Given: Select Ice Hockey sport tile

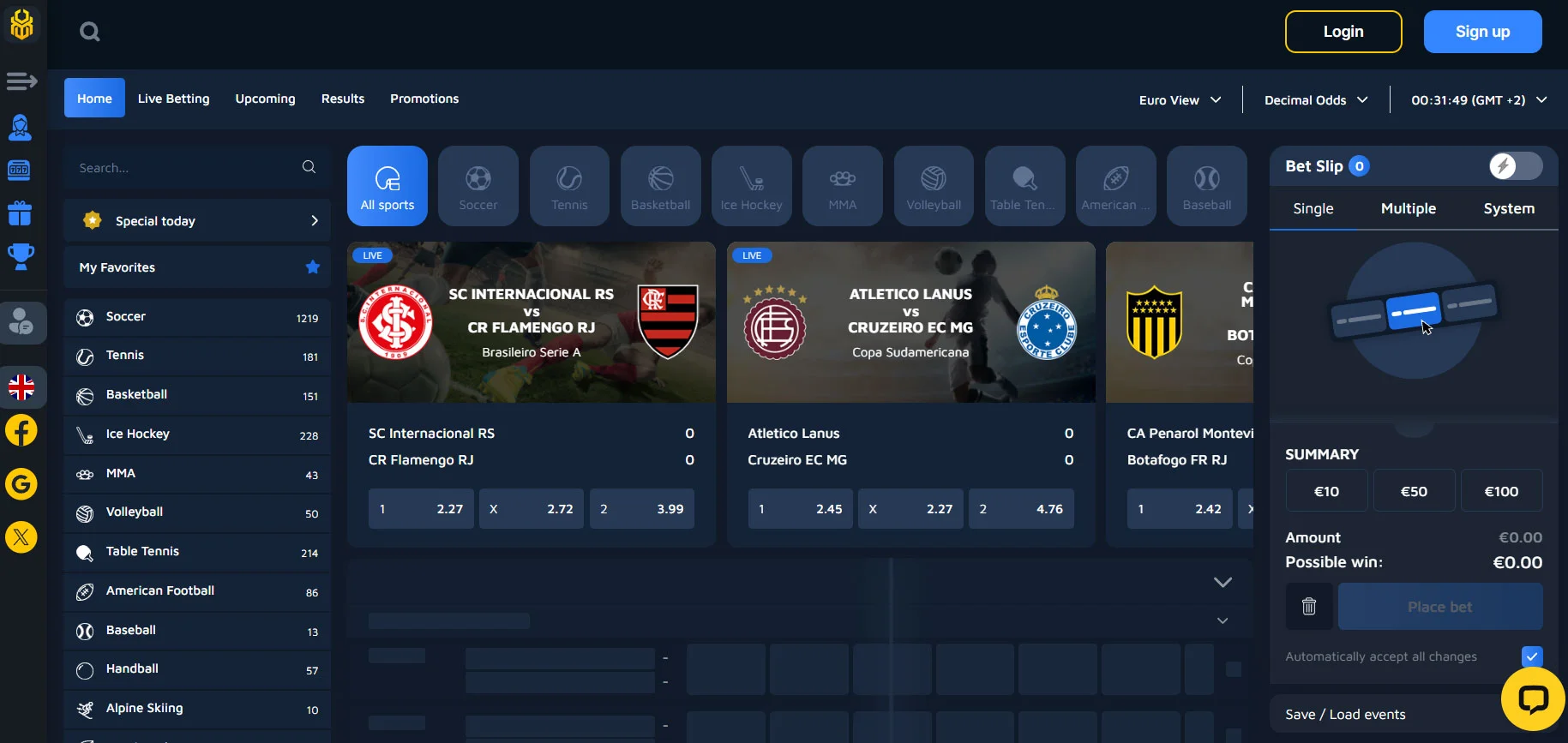Looking at the screenshot, I should 751,186.
